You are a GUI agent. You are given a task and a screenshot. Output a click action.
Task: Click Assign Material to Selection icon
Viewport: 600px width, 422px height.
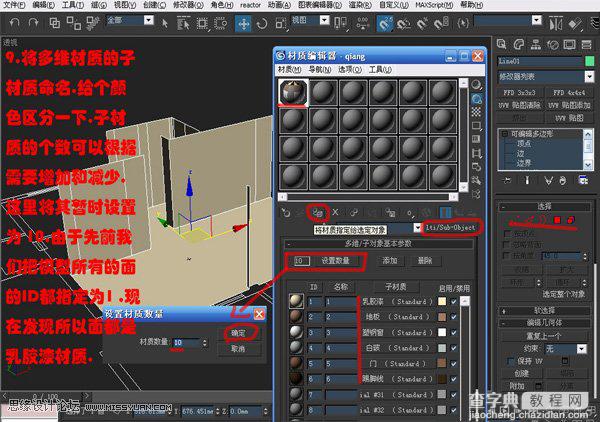click(318, 213)
